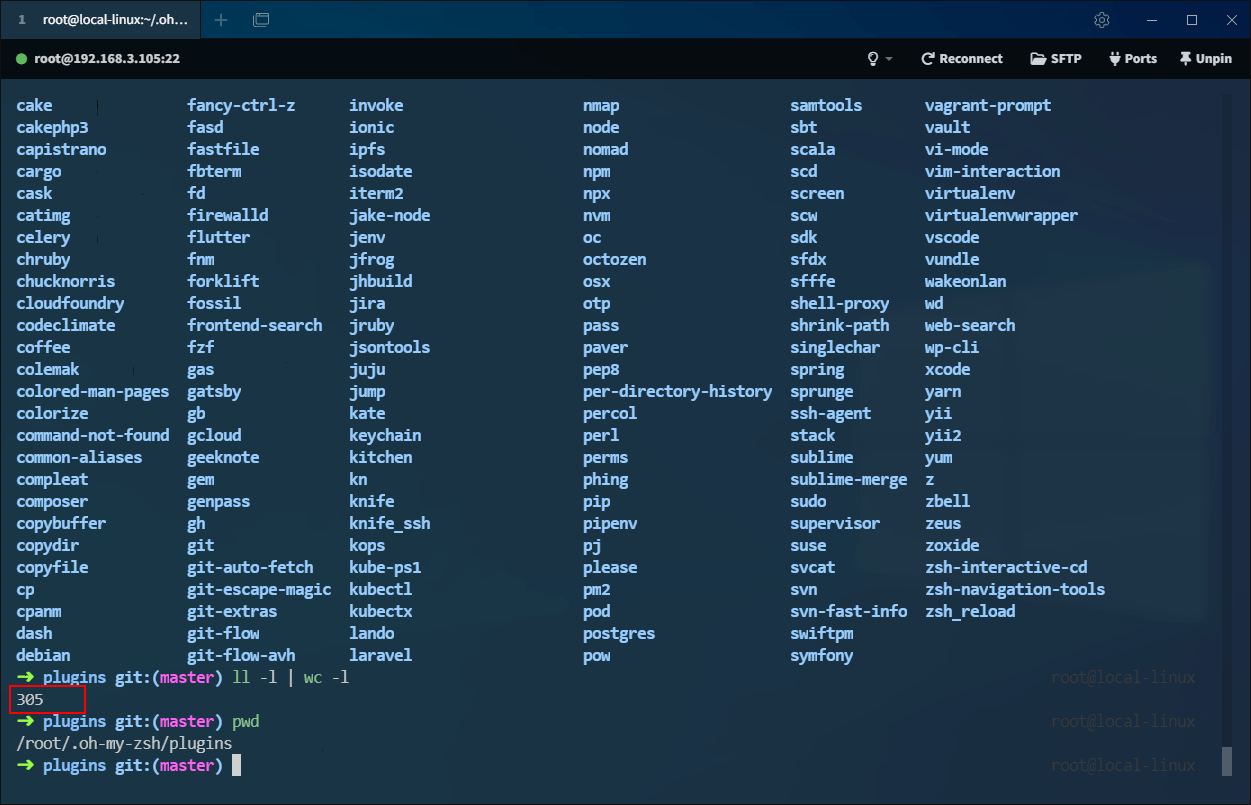Click the root@192.168.3.105:22 host label
1251x805 pixels.
pos(106,59)
